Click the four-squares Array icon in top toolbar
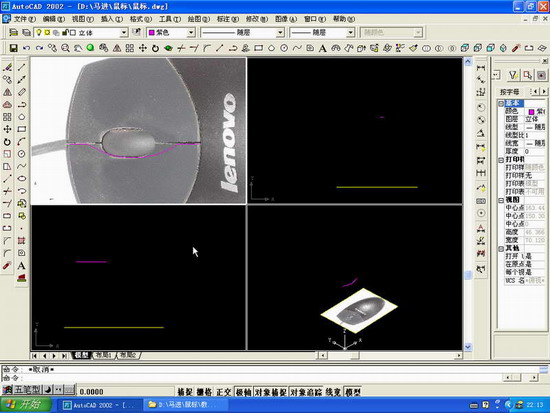Image resolution: width=550 pixels, height=413 pixels. (x=130, y=48)
